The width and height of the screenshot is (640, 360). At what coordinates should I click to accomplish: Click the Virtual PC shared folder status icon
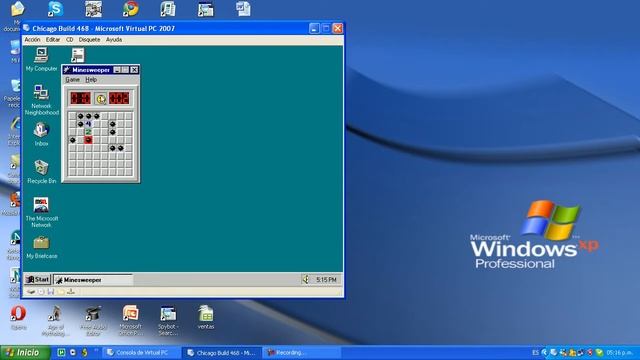tap(61, 291)
